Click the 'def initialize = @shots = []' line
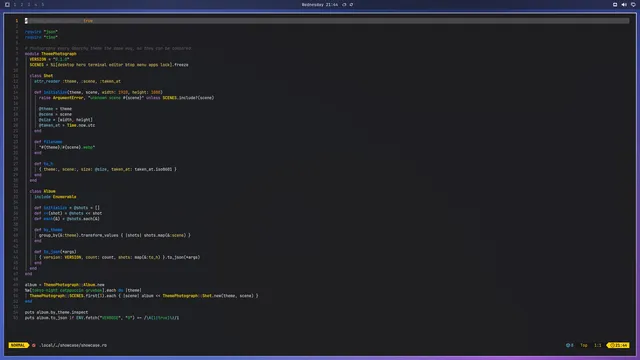Viewport: 640px width, 360px height. (67, 208)
